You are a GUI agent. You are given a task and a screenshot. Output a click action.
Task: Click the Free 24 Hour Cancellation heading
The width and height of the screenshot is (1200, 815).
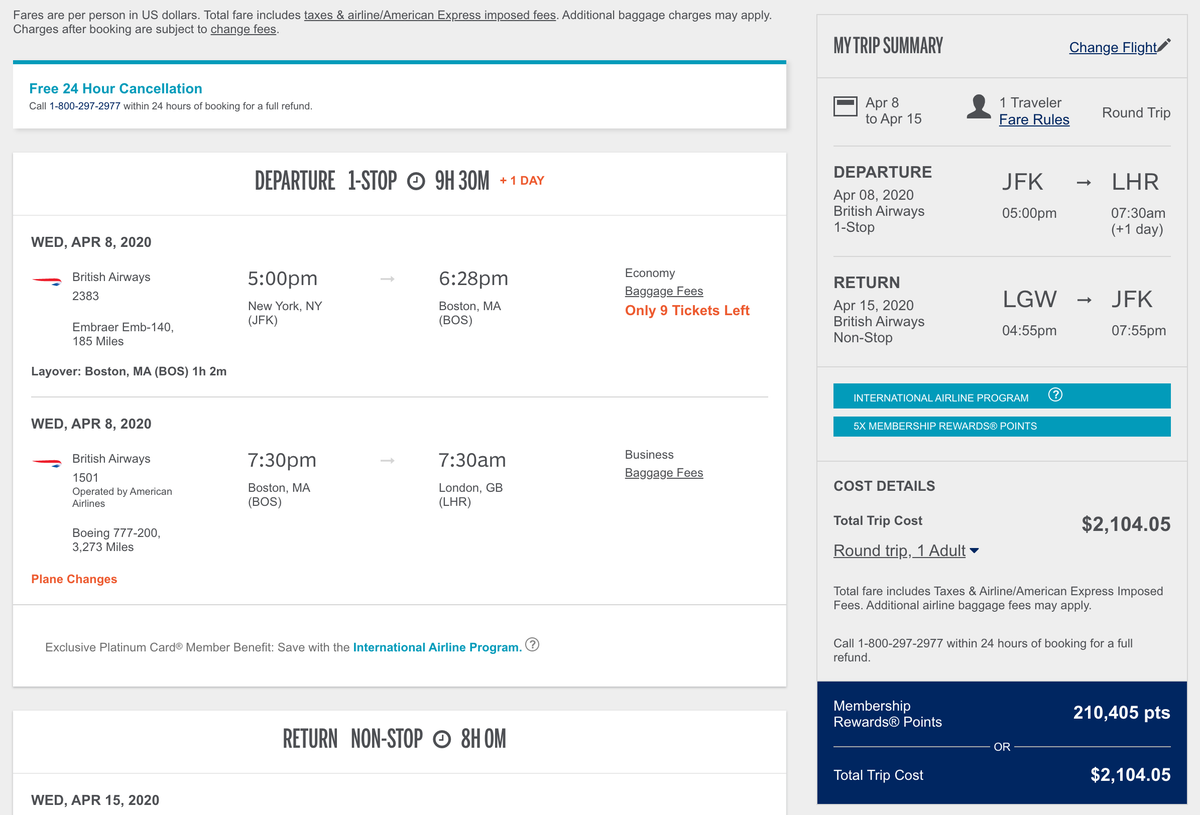tap(113, 88)
